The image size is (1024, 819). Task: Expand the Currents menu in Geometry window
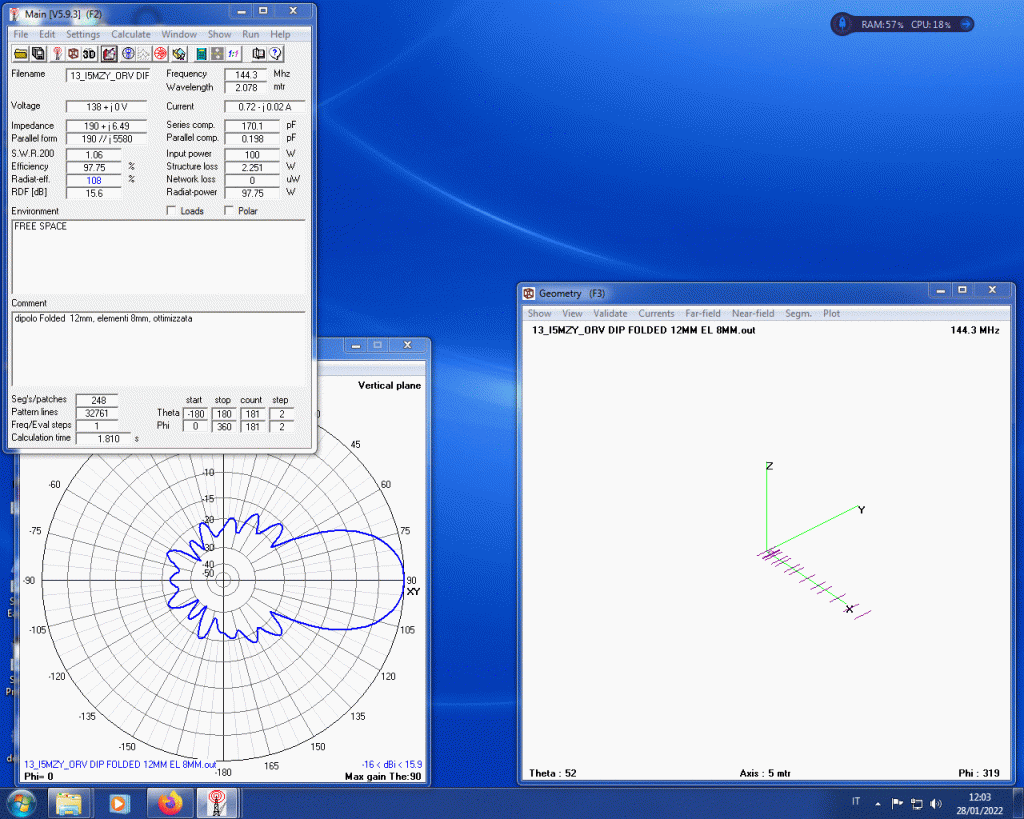pyautogui.click(x=656, y=314)
